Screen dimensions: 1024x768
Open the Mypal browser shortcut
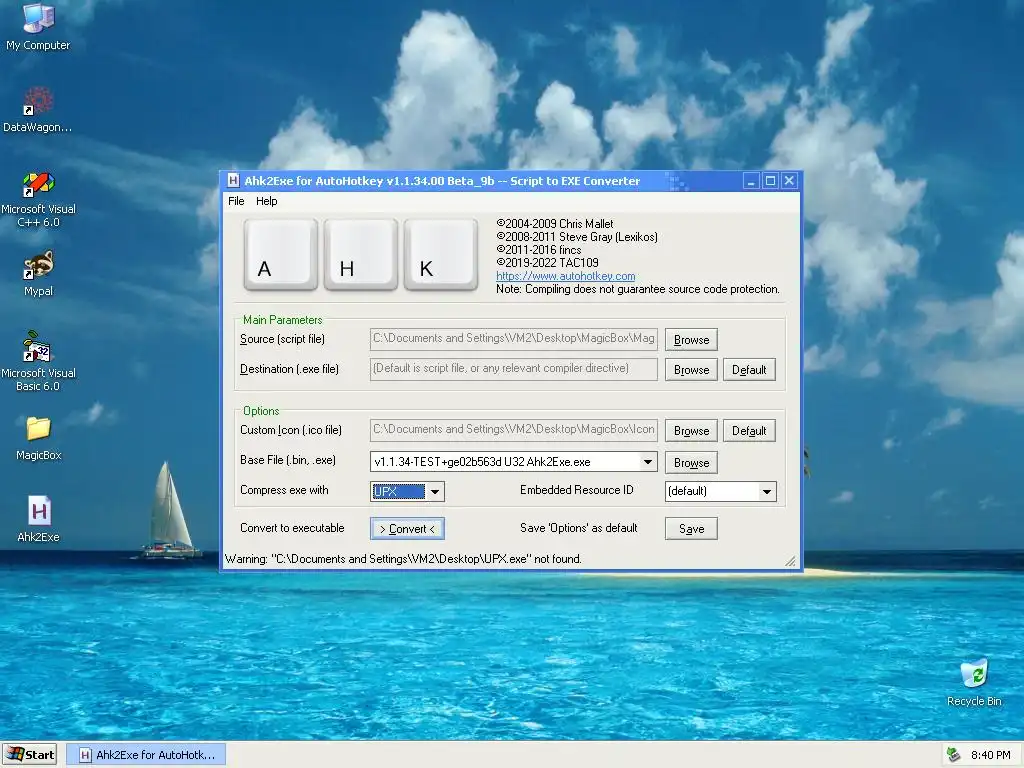[38, 274]
